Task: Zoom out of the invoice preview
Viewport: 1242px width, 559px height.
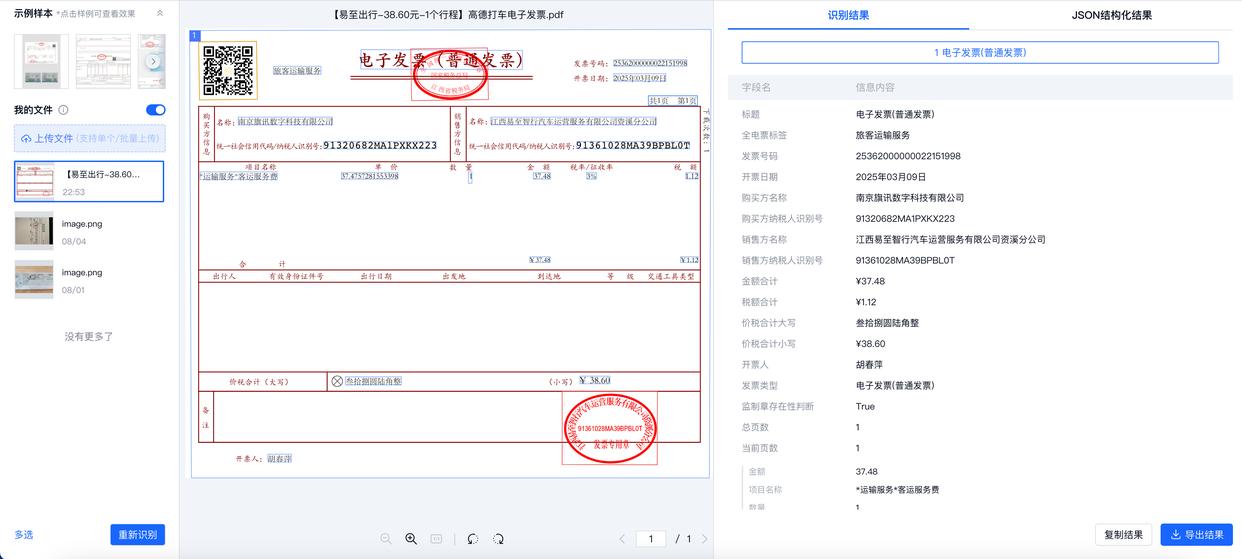Action: 386,538
